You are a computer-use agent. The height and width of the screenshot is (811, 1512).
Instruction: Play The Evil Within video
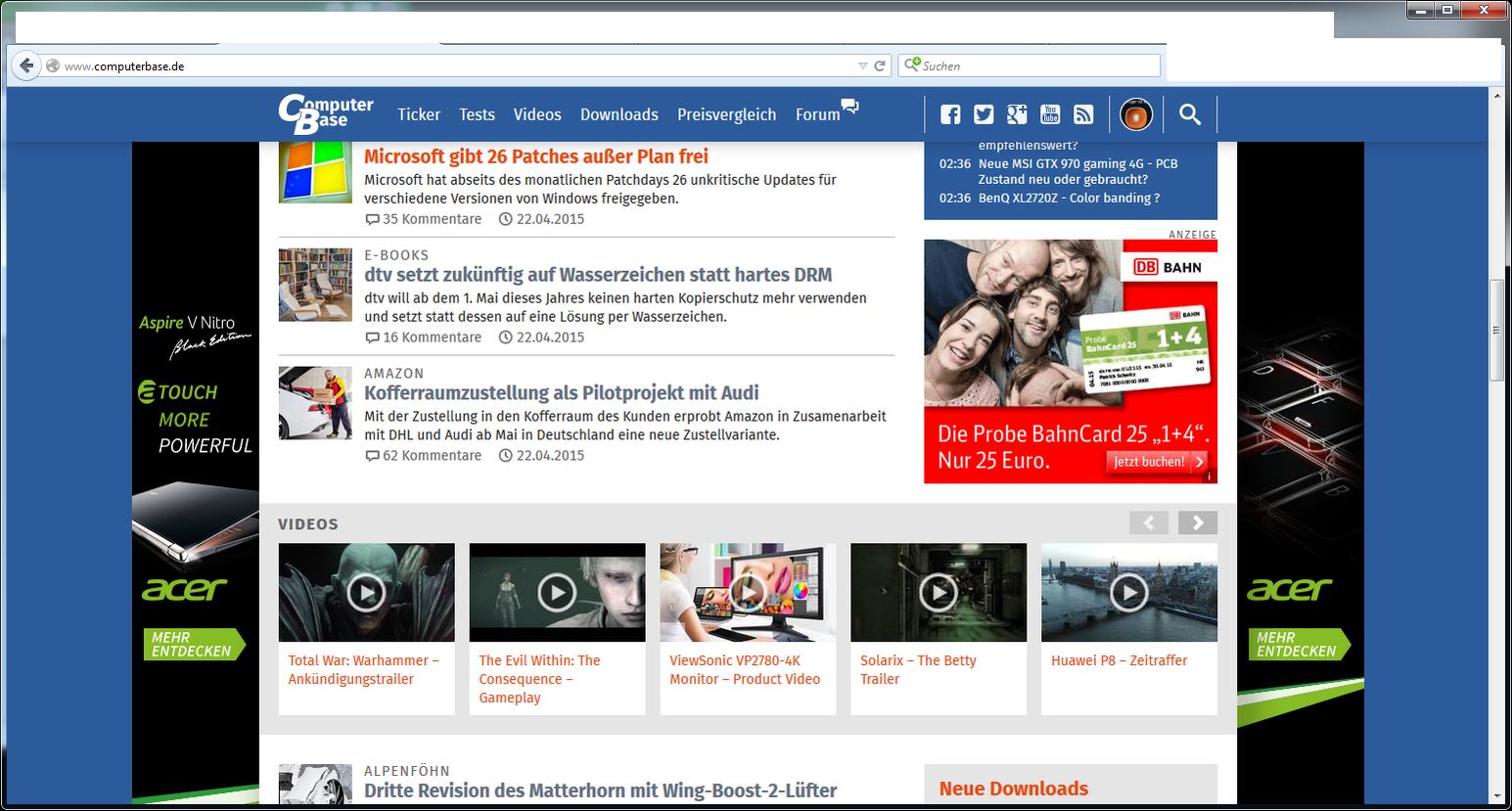click(557, 593)
